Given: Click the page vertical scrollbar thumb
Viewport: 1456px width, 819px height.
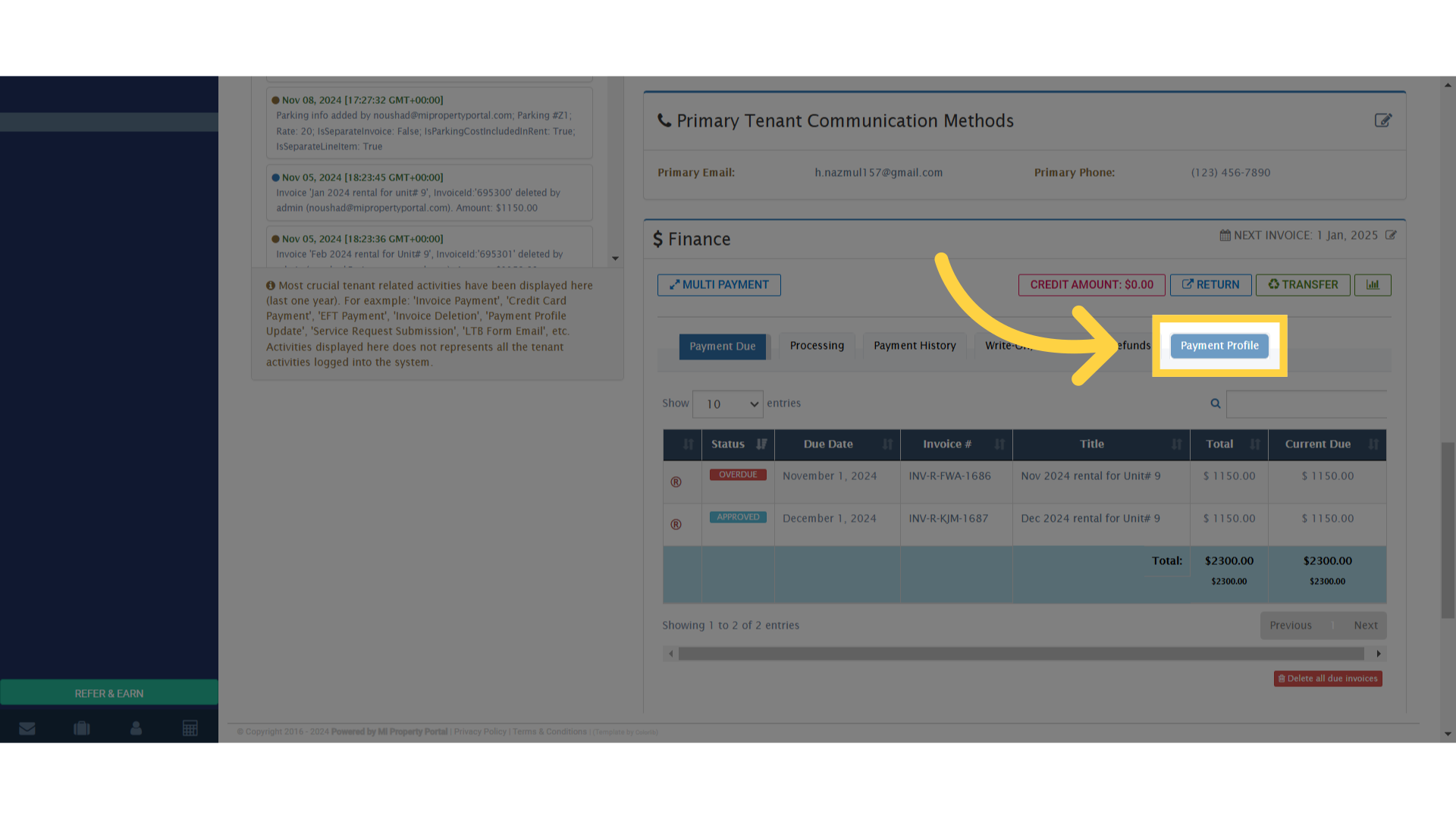Looking at the screenshot, I should click(1448, 530).
